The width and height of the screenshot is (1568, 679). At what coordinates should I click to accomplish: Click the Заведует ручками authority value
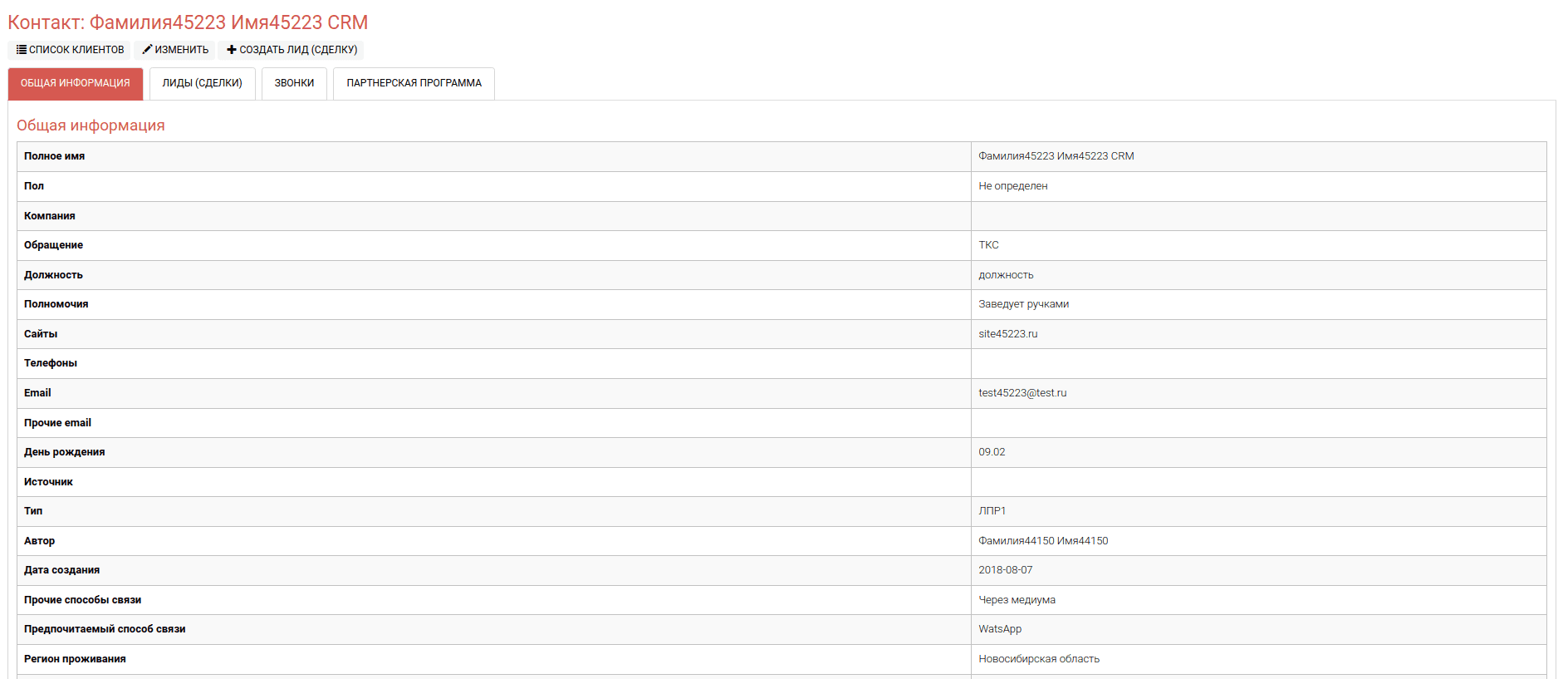click(1023, 304)
